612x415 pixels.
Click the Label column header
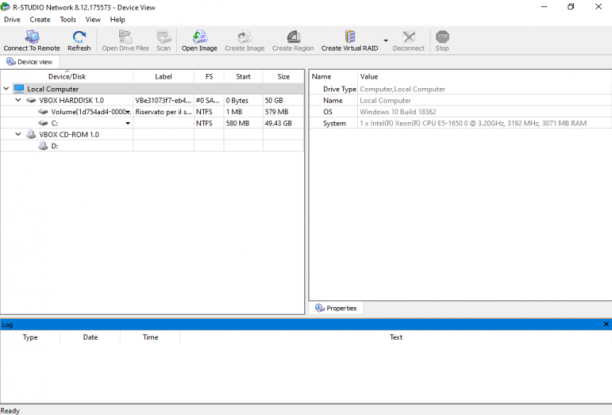(x=163, y=77)
